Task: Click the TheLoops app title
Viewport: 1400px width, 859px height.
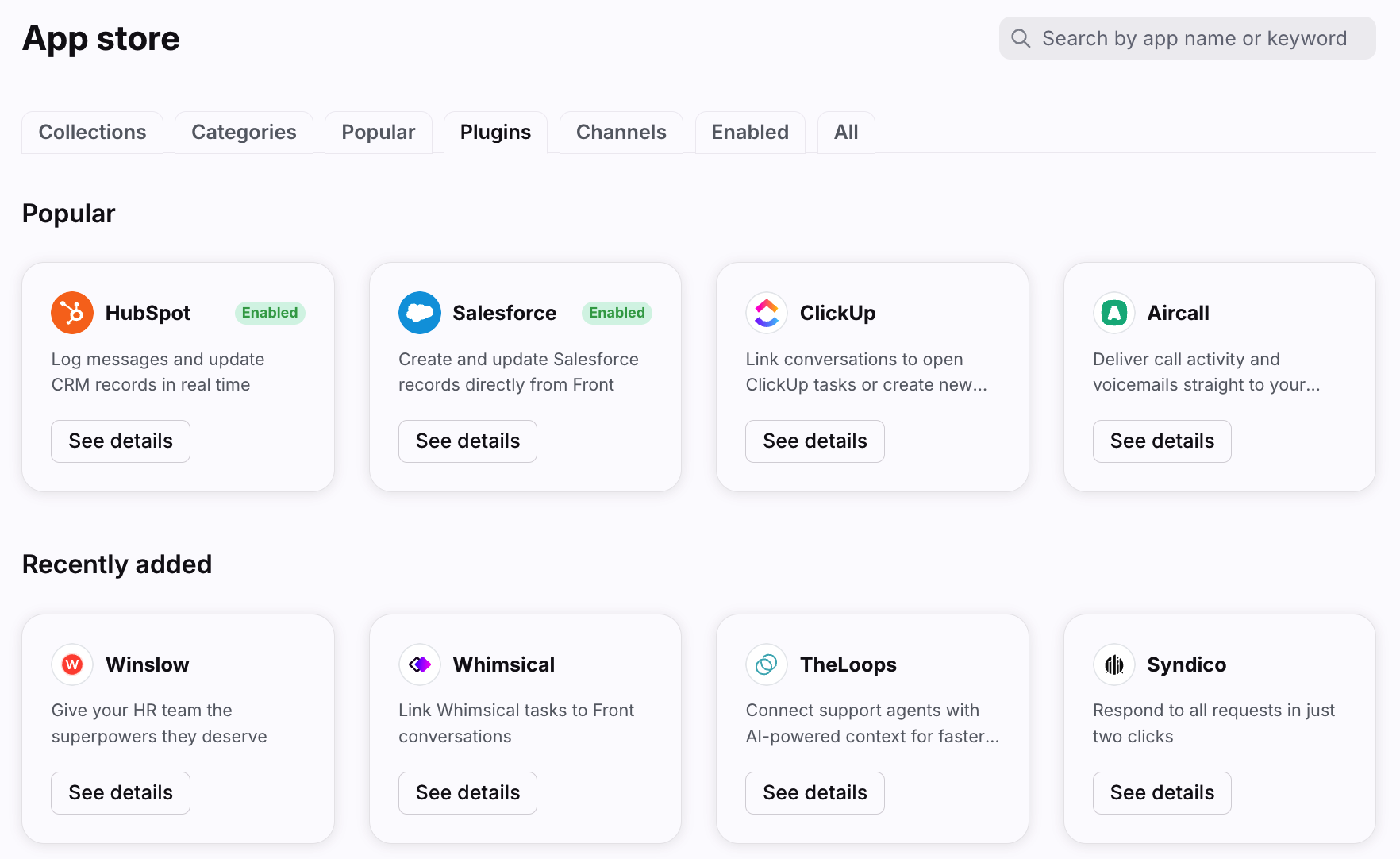Action: pos(848,664)
